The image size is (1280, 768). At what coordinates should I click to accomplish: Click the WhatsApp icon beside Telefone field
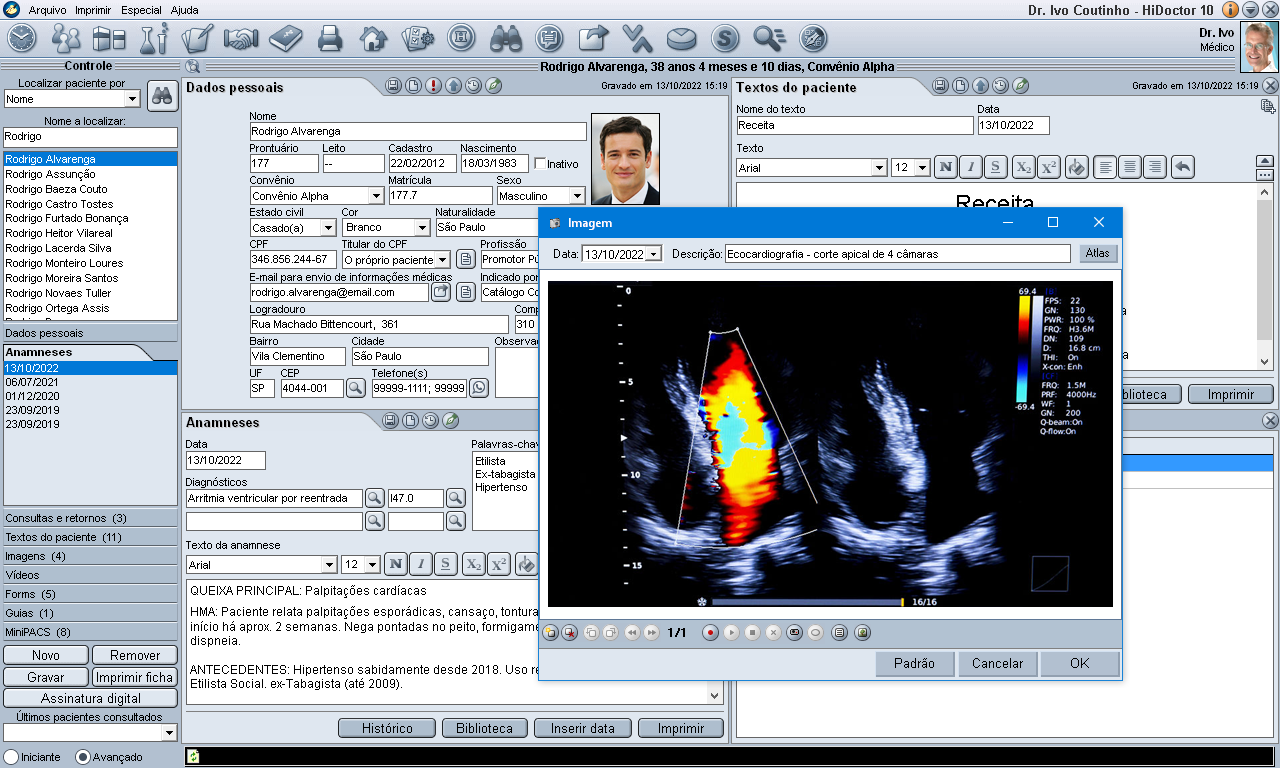coord(479,388)
